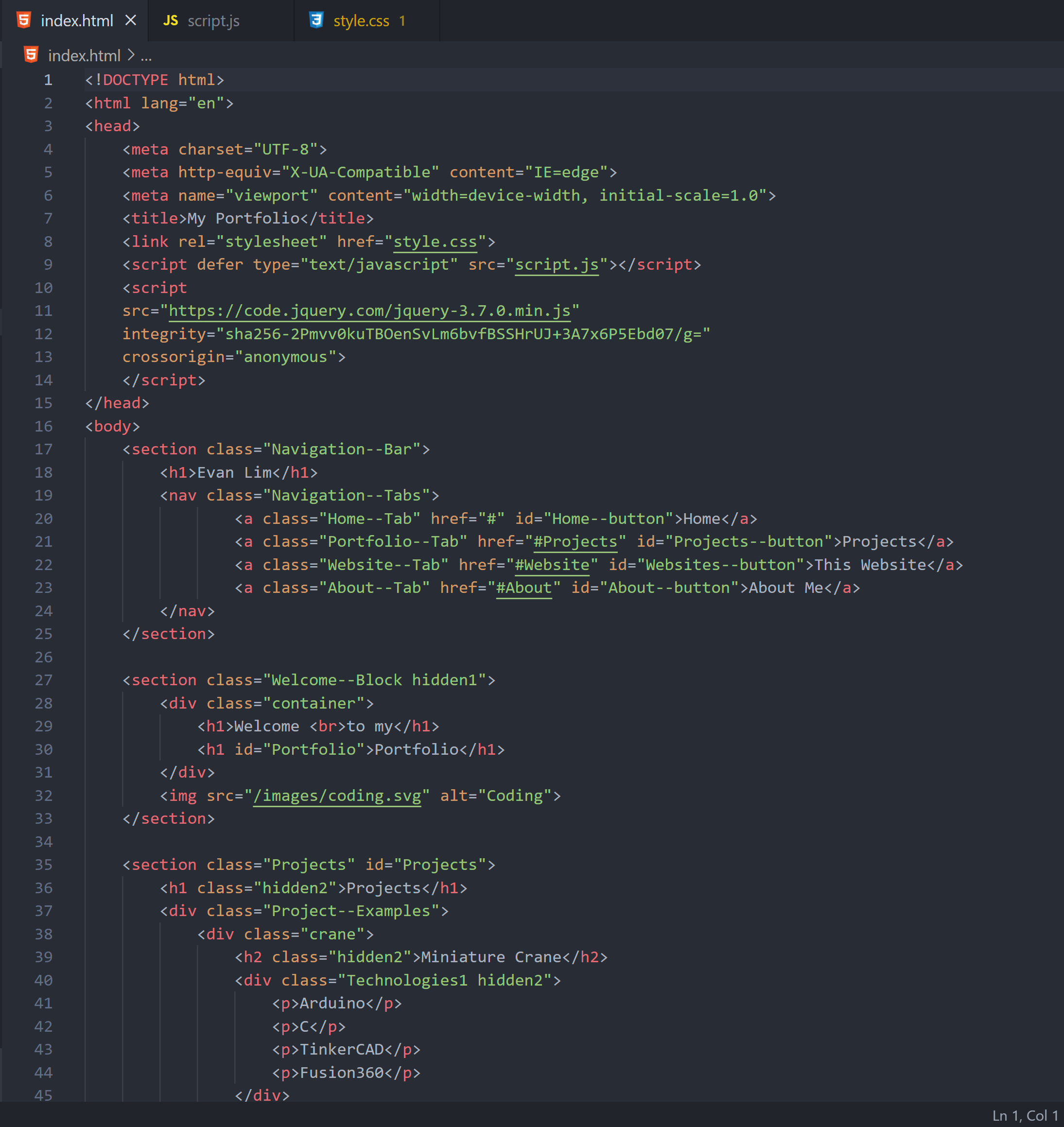Click the integrity sha256 attribute value
This screenshot has height=1127, width=1064.
point(463,334)
